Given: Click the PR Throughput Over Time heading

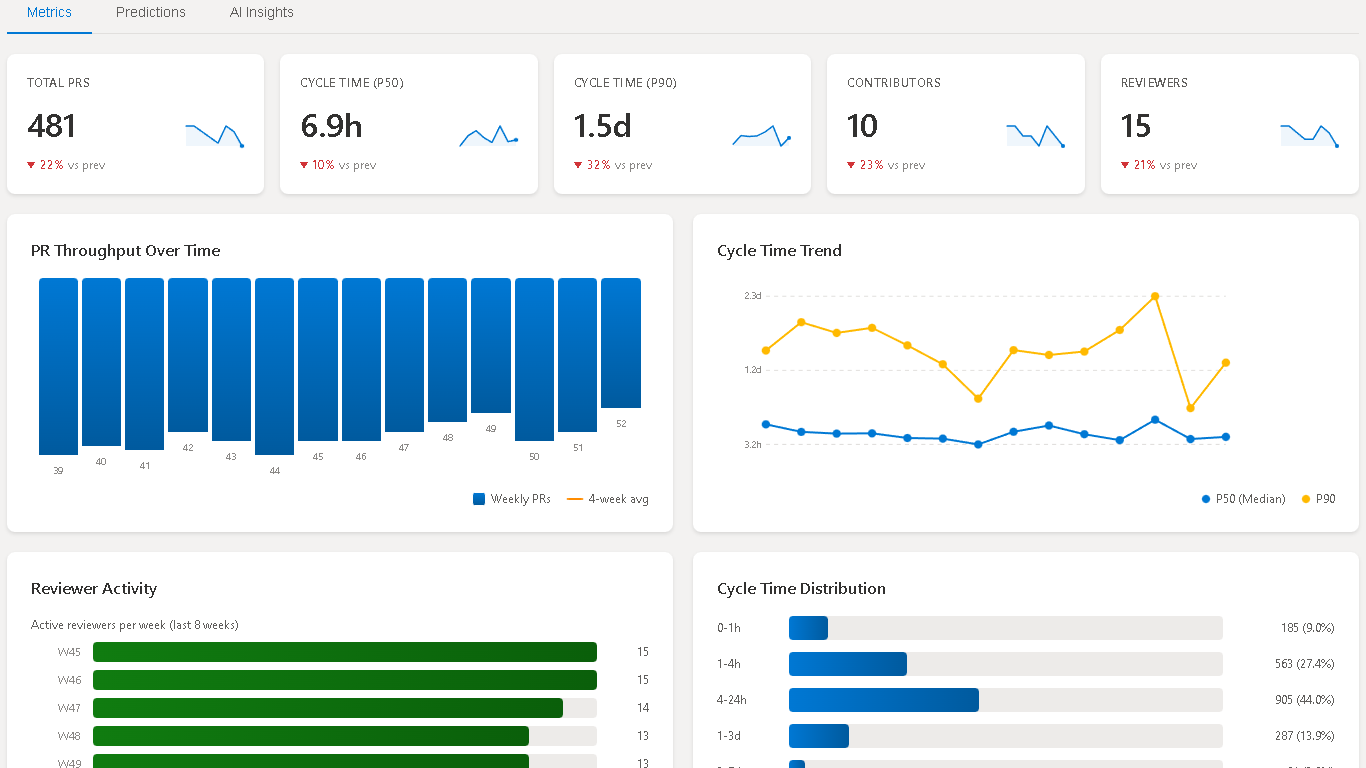Looking at the screenshot, I should click(x=126, y=251).
